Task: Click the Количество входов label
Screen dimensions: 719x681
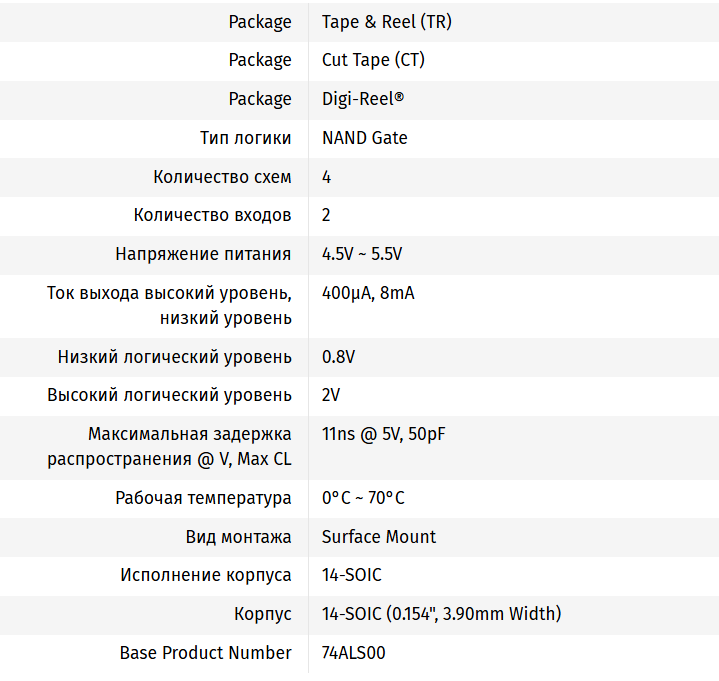Action: (x=212, y=215)
